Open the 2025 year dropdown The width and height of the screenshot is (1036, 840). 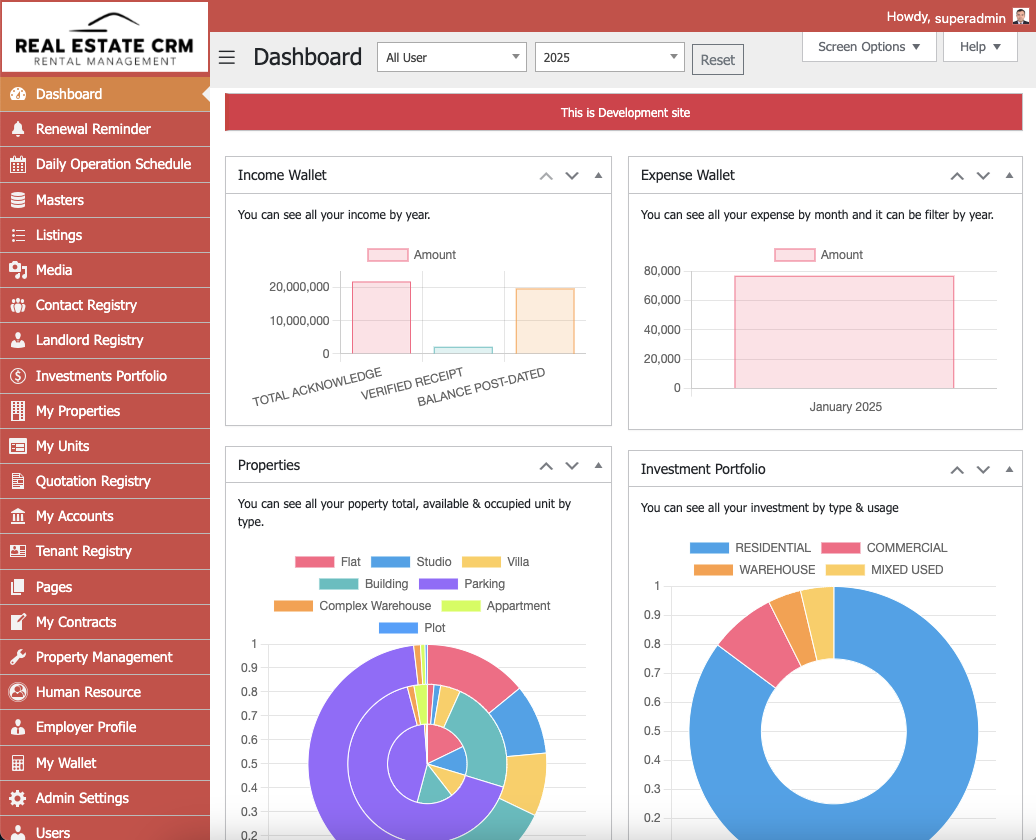pyautogui.click(x=610, y=57)
